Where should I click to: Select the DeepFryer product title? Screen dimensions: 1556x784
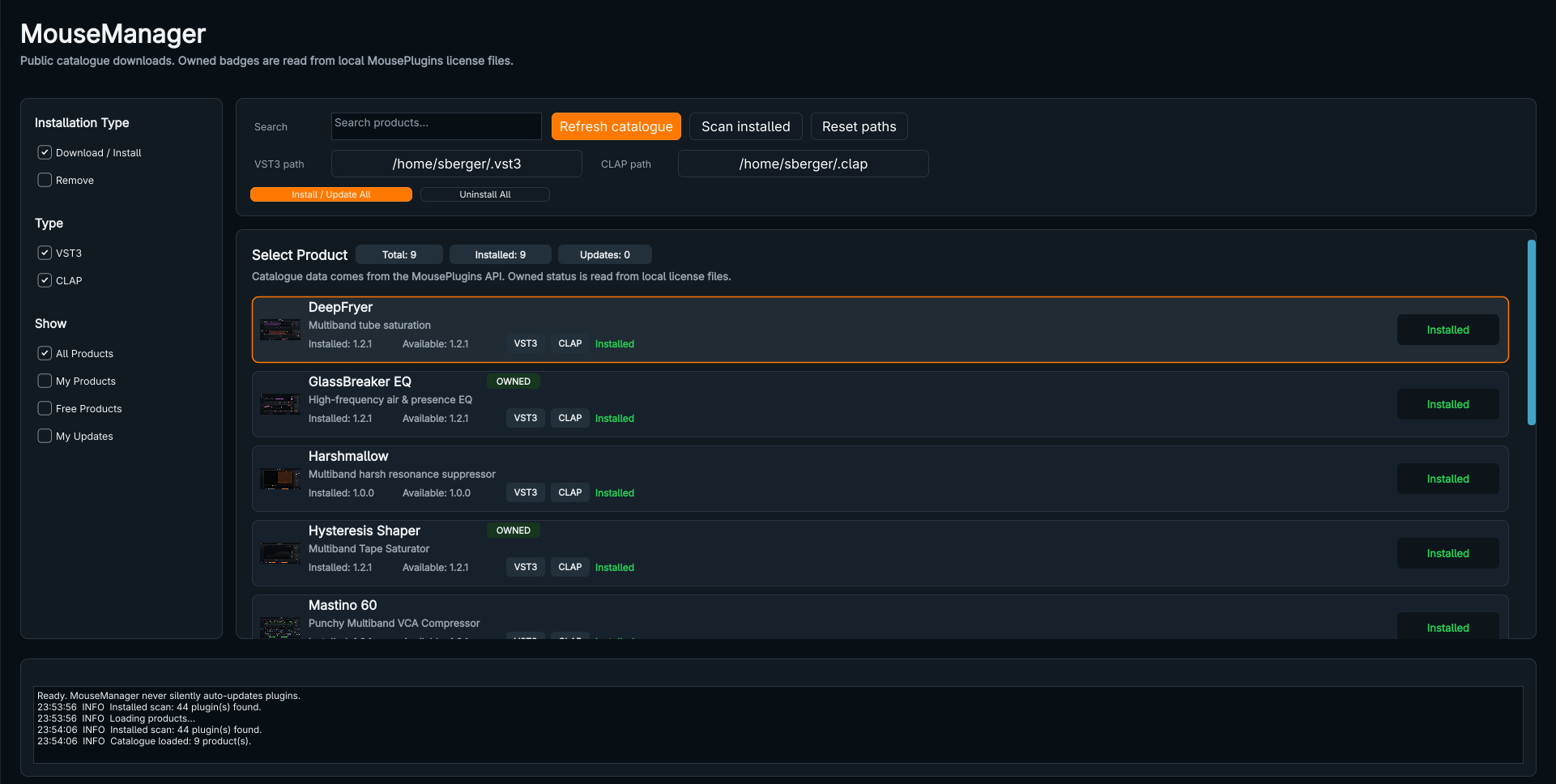[x=340, y=307]
